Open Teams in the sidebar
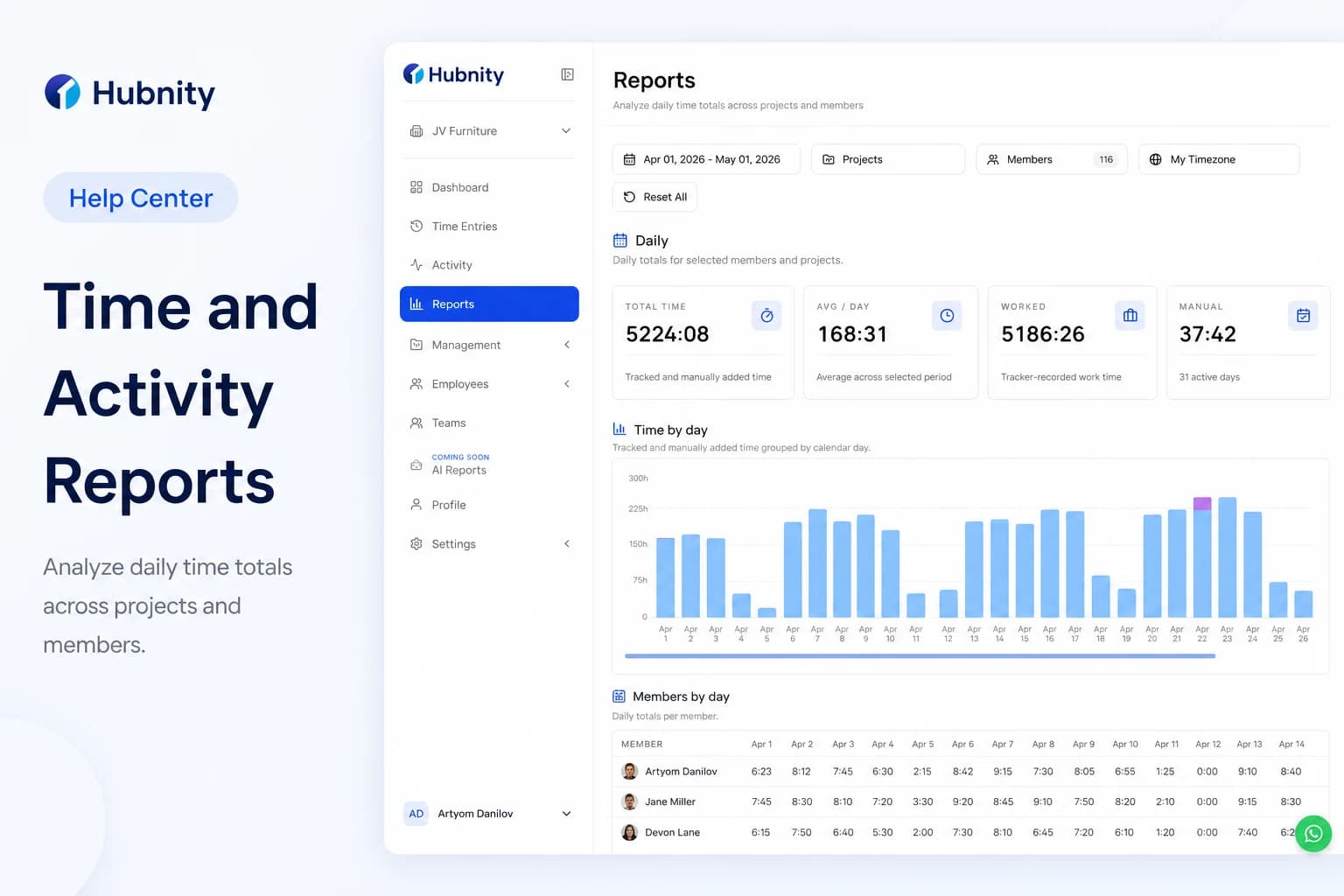The image size is (1344, 896). 489,423
